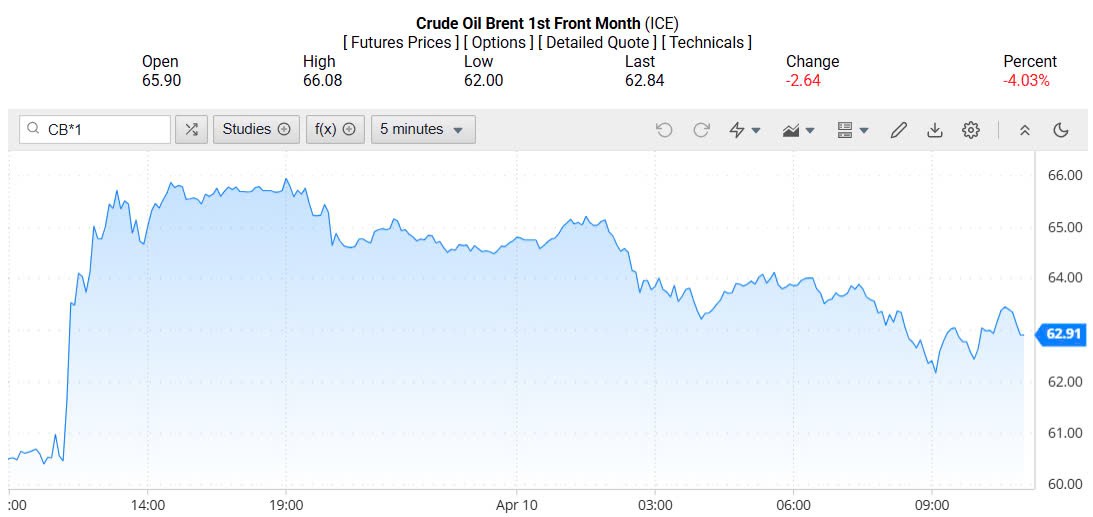This screenshot has height=517, width=1093.
Task: Open the 5 minutes interval dropdown
Action: tap(423, 129)
